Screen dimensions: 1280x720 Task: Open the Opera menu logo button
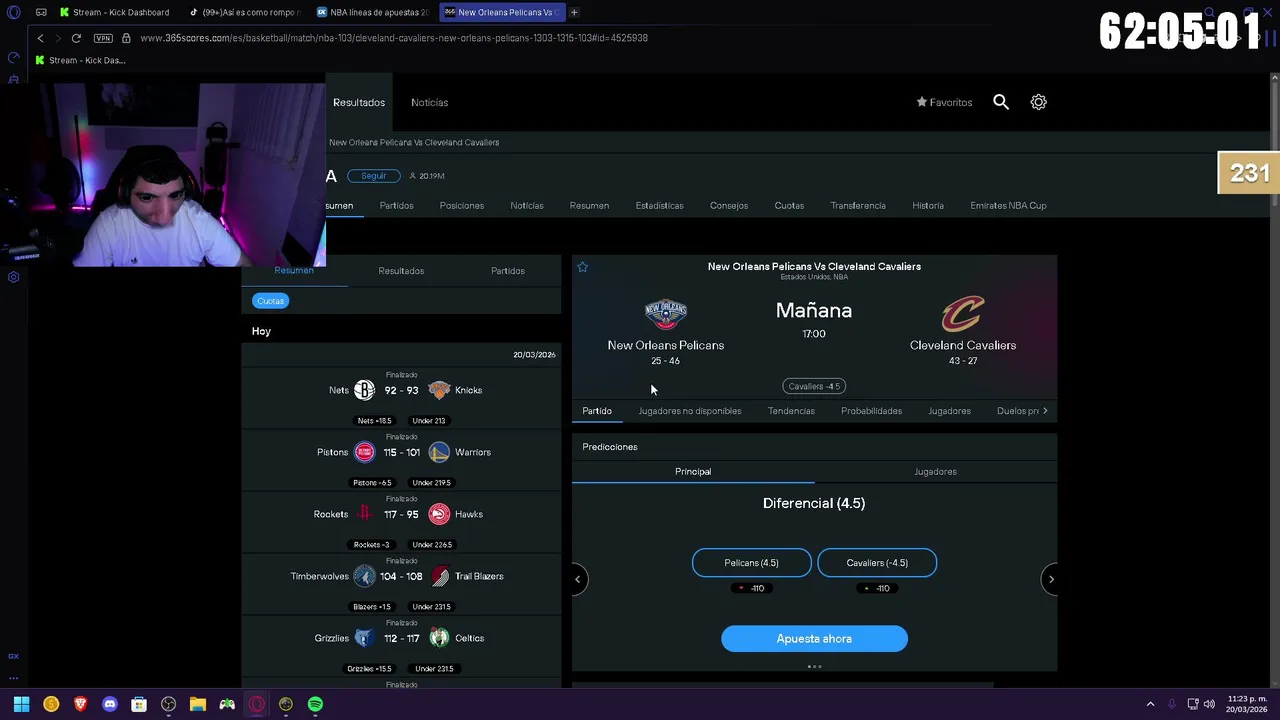point(13,12)
